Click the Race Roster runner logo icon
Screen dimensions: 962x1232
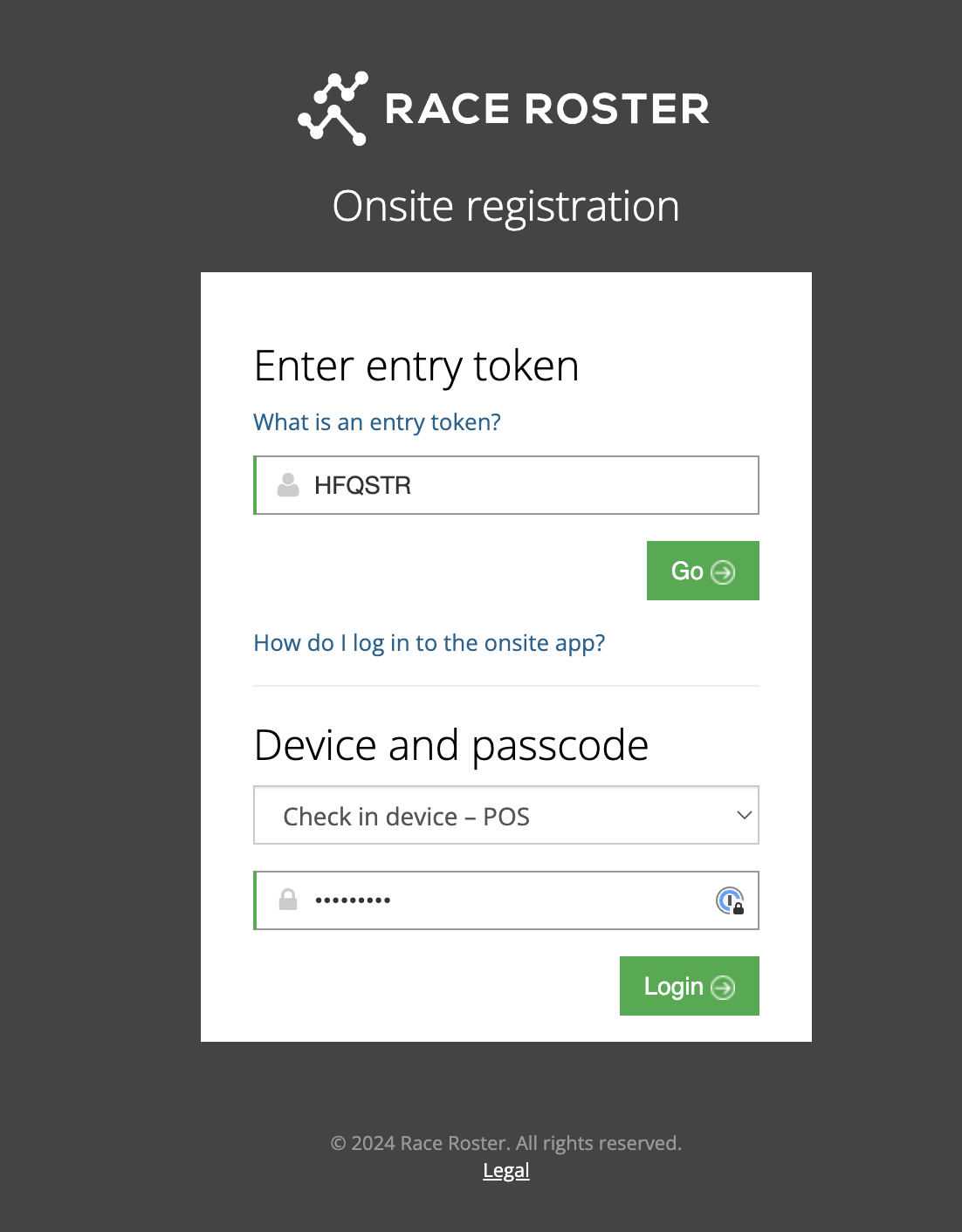click(x=333, y=108)
